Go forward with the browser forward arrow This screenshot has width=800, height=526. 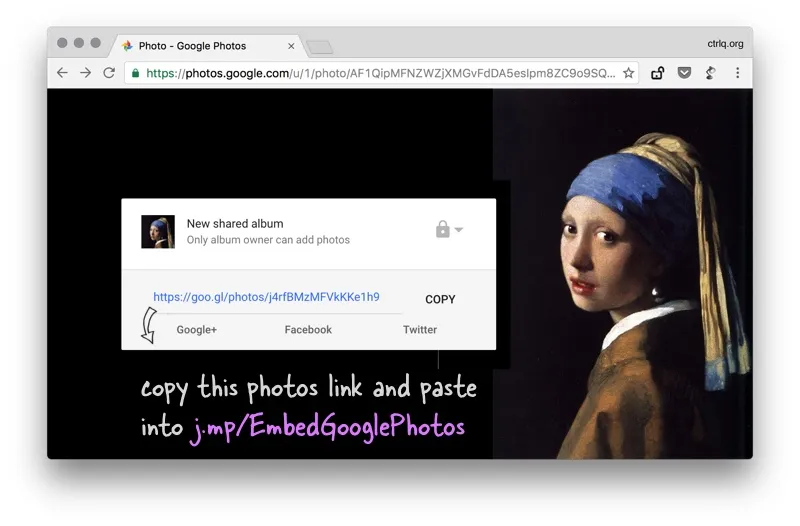coord(86,73)
